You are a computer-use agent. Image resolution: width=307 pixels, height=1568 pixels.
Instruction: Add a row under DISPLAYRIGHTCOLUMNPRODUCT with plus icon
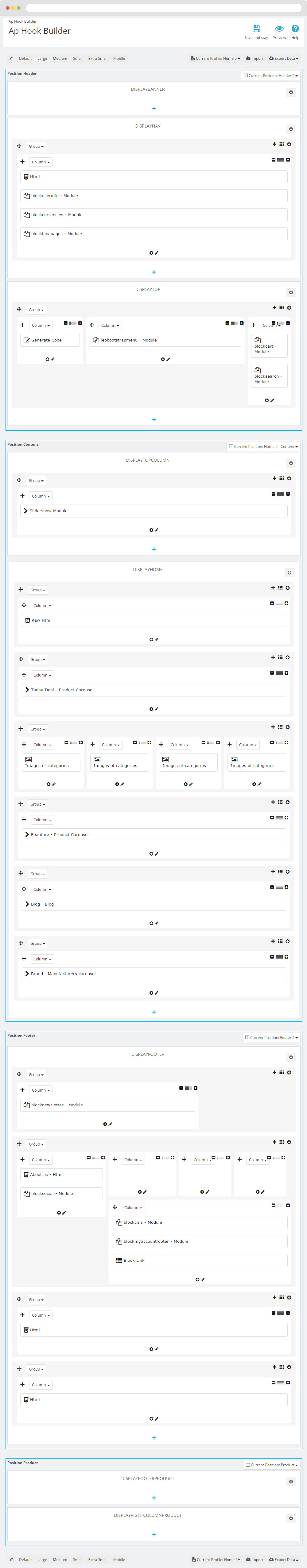[153, 1535]
